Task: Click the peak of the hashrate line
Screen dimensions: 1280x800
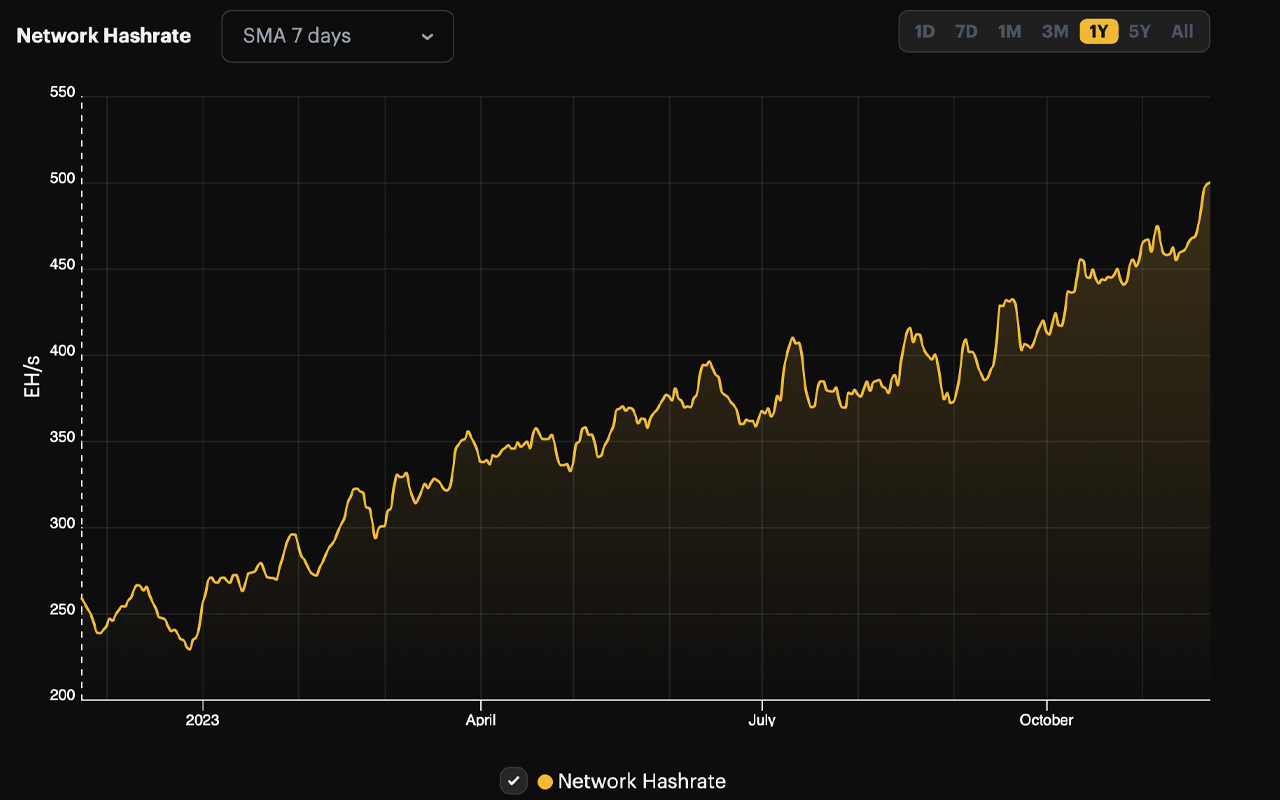Action: coord(1208,184)
